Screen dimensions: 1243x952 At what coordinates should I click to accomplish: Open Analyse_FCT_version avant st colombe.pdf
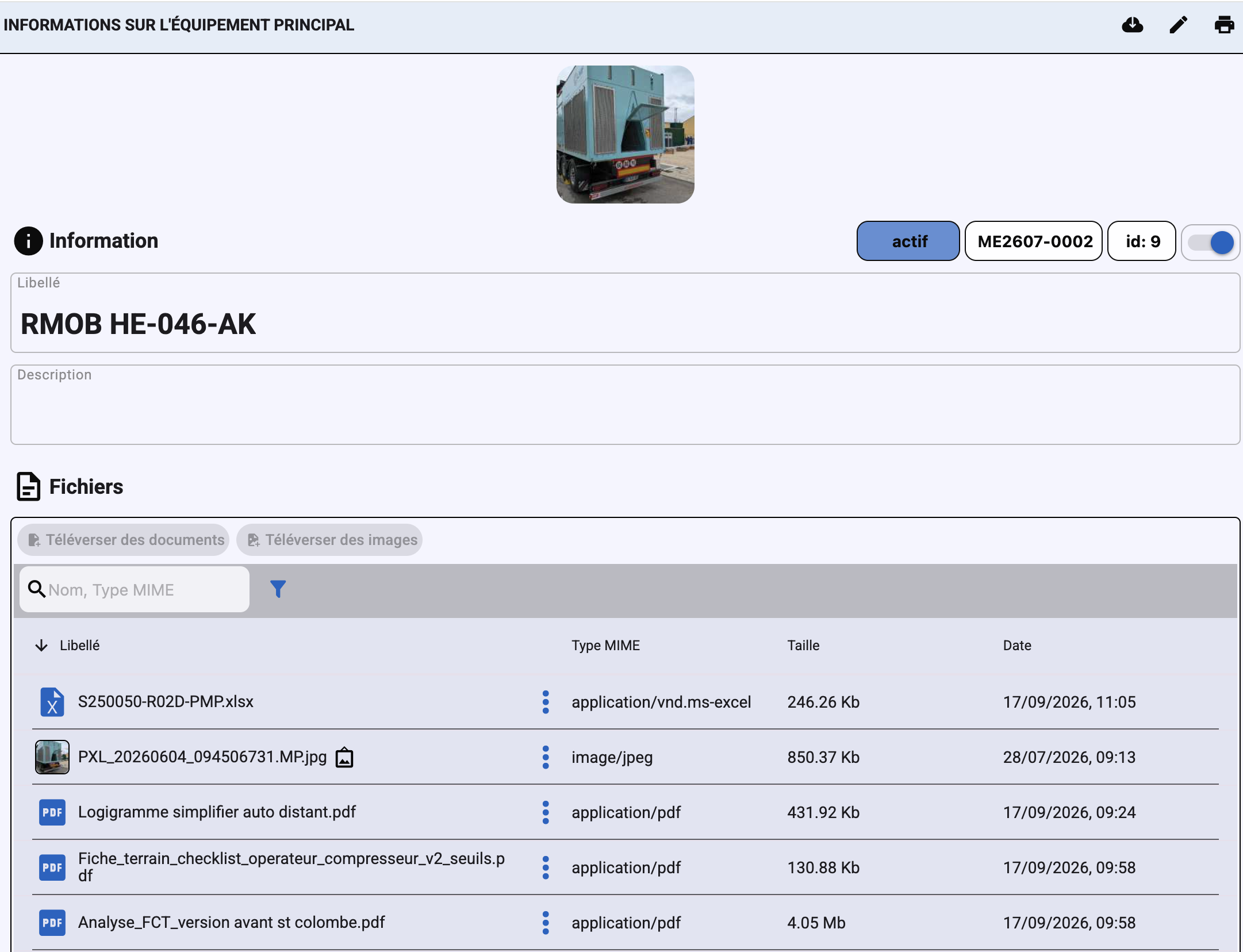coord(231,923)
